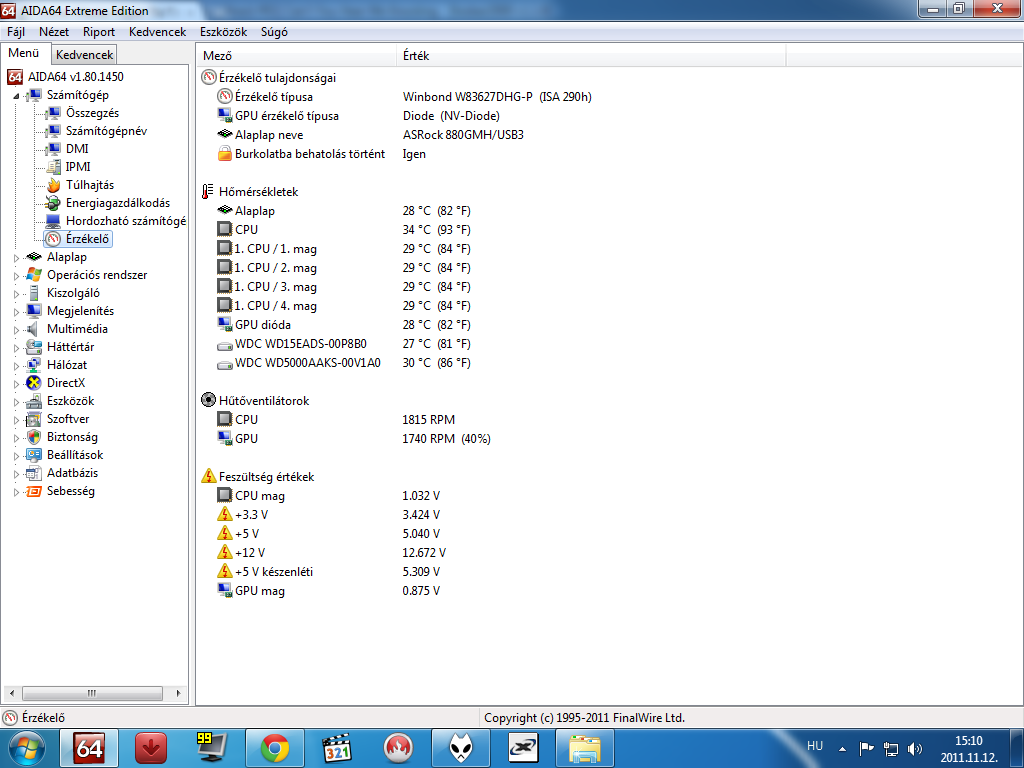Open the Fájl menu
Viewport: 1024px width, 768px height.
[x=16, y=31]
